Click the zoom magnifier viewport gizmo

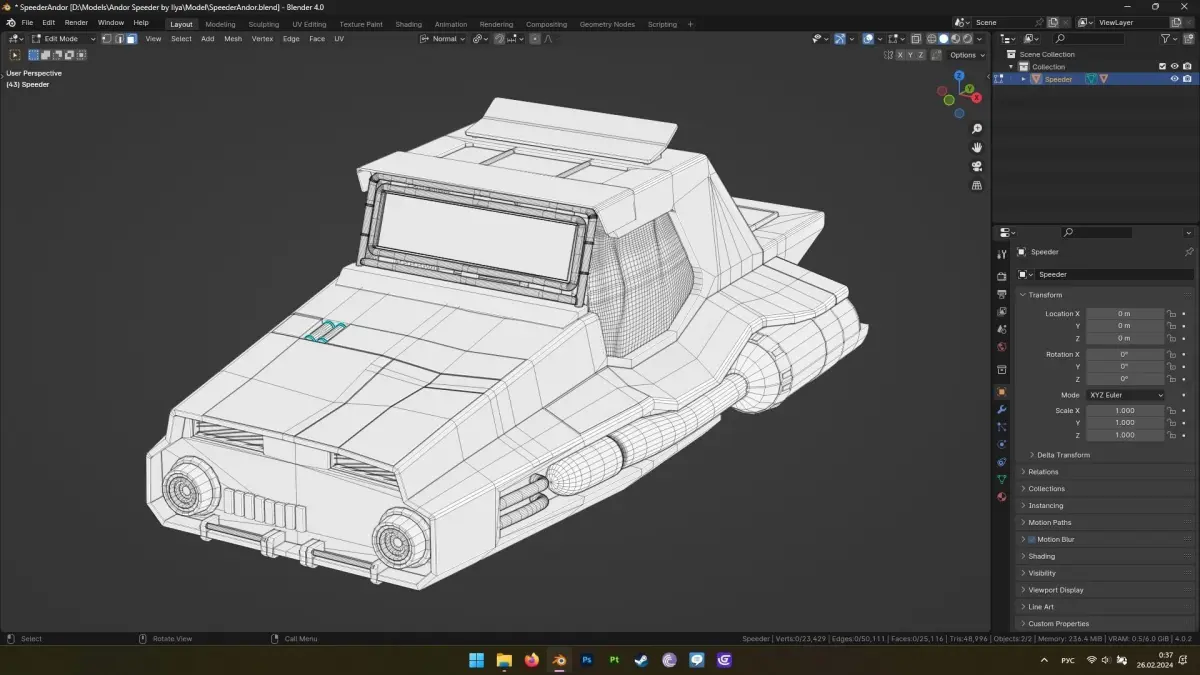[977, 129]
